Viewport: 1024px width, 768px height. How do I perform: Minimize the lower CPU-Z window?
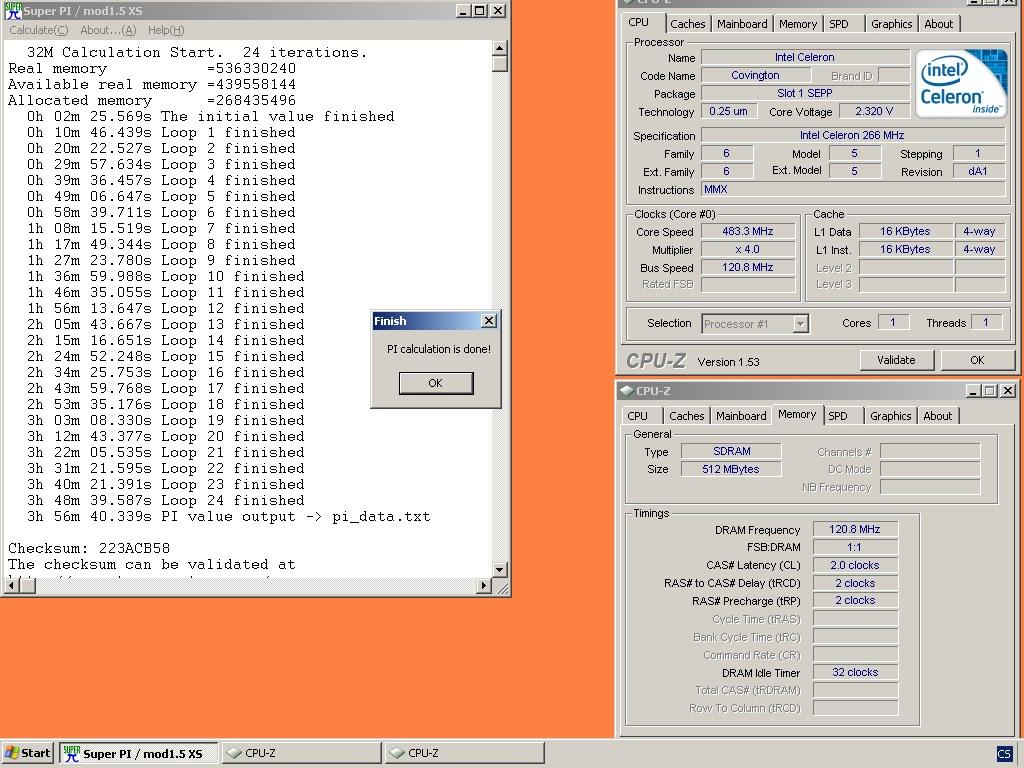[x=973, y=391]
